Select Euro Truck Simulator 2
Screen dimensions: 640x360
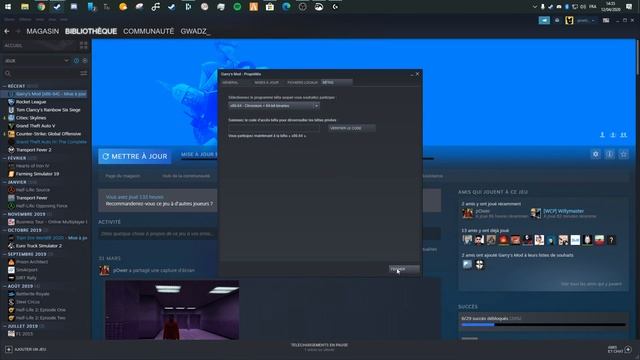click(x=39, y=246)
